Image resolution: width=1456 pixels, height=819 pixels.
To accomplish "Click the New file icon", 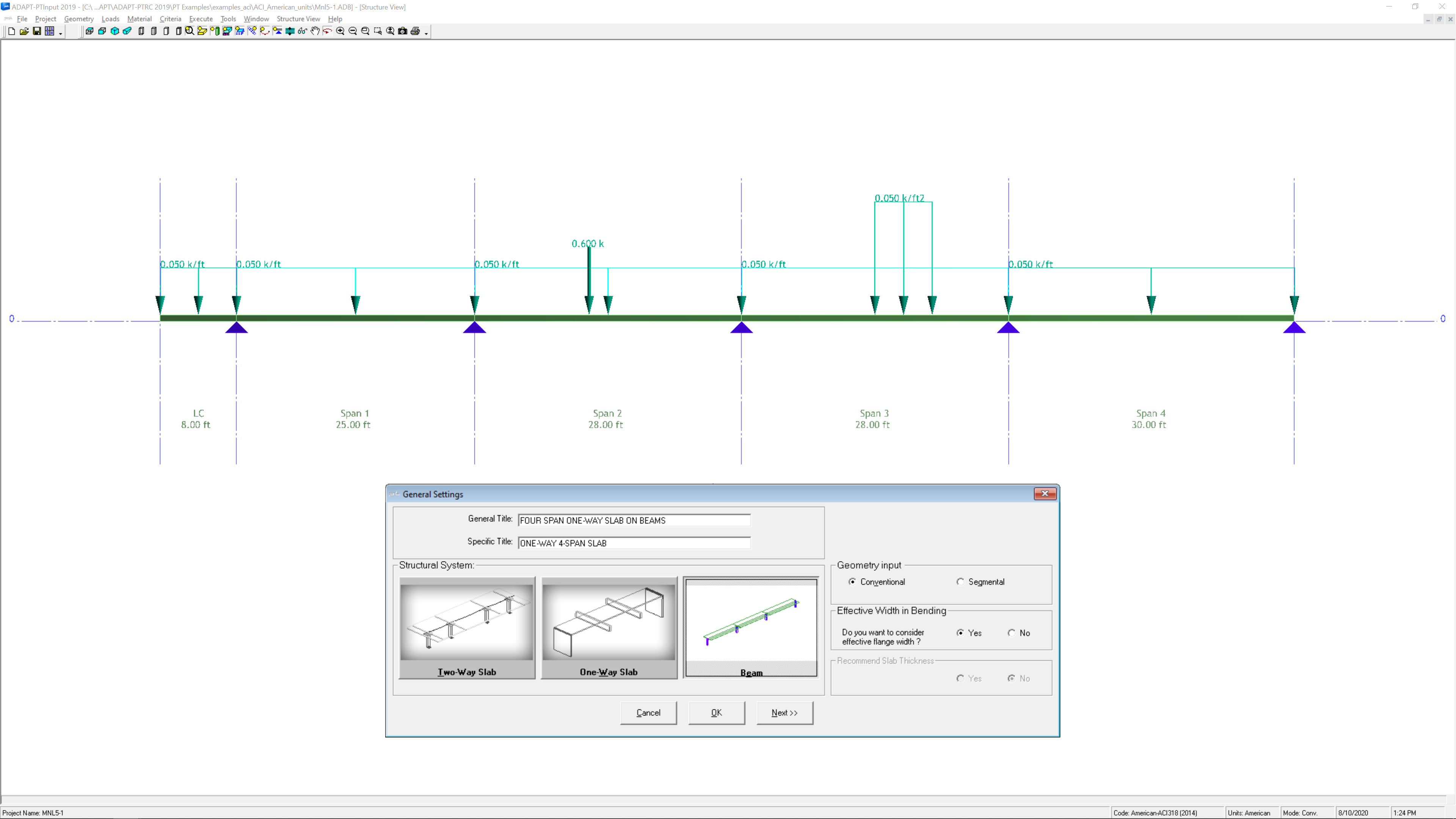I will (x=11, y=31).
